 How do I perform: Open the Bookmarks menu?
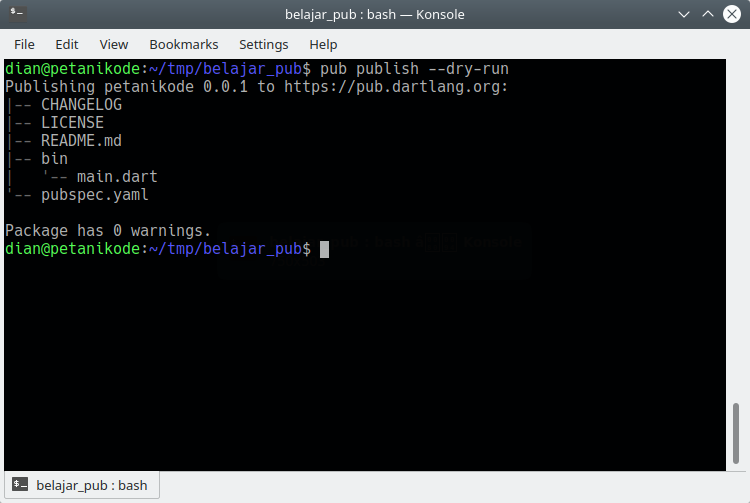(x=183, y=44)
